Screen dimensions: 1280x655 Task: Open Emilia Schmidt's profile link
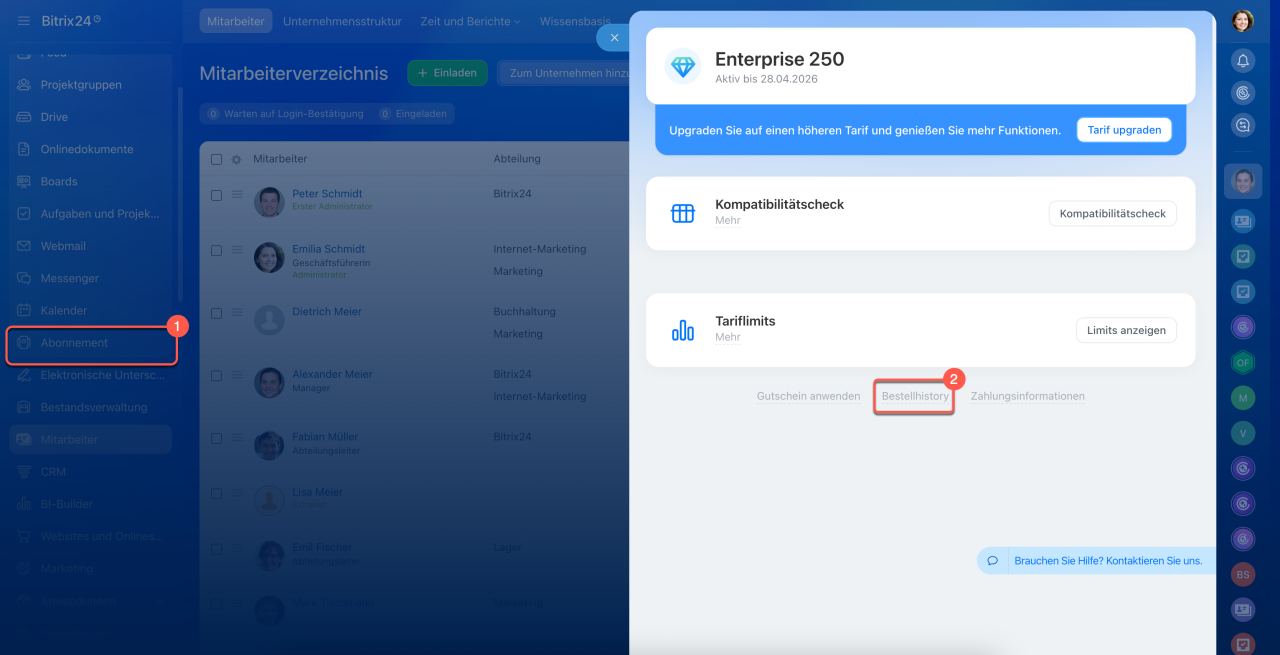coord(328,249)
